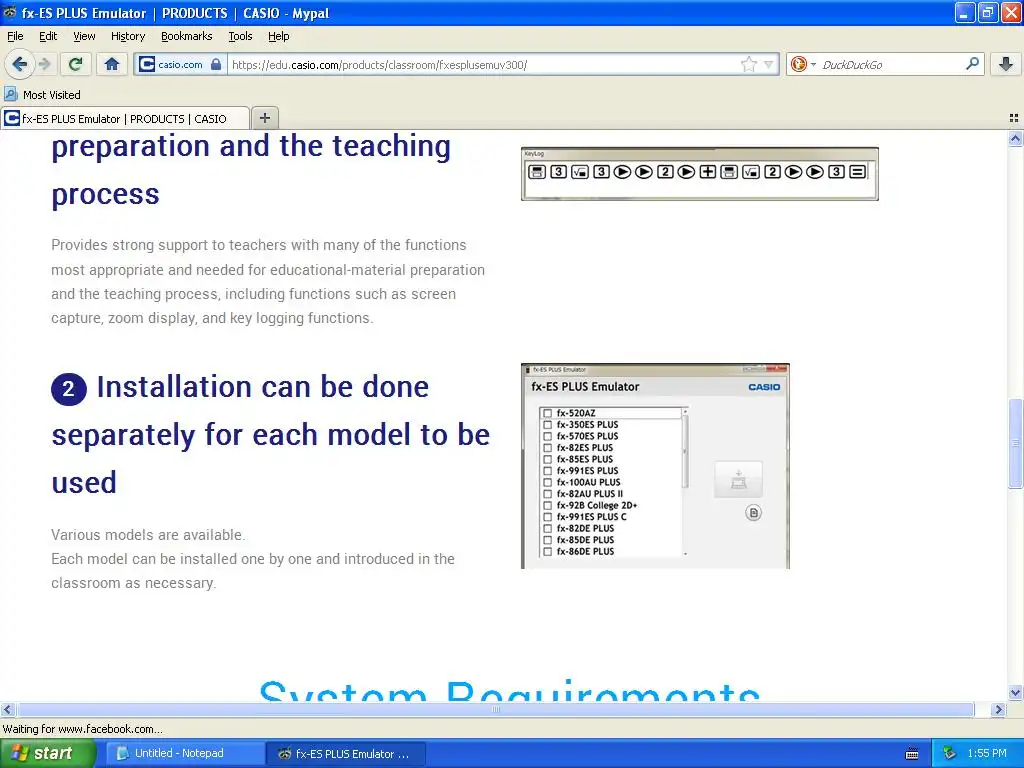
Task: Click the fx-991ES PLUS C list entry
Action: pyautogui.click(x=591, y=517)
